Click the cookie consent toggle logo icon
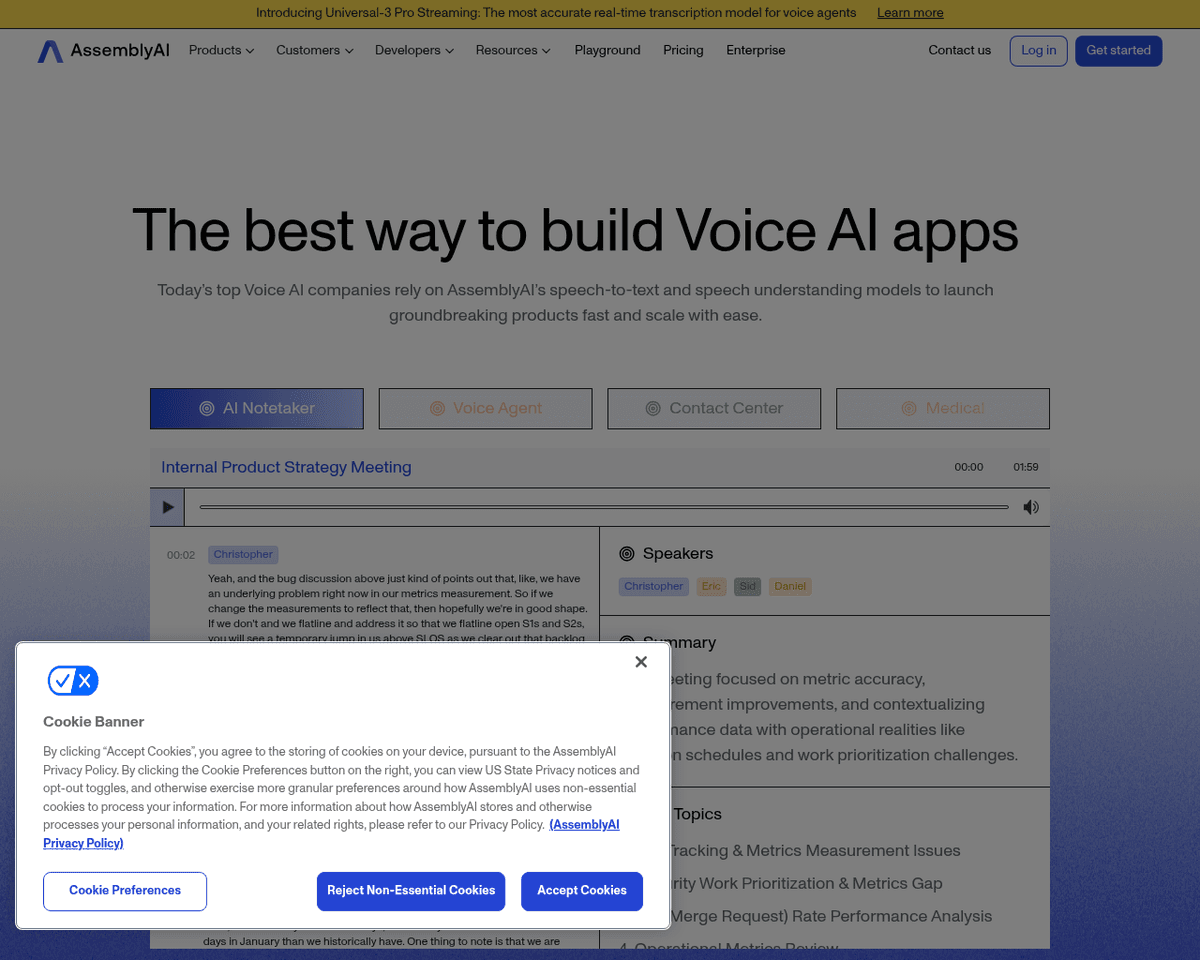 [x=73, y=681]
